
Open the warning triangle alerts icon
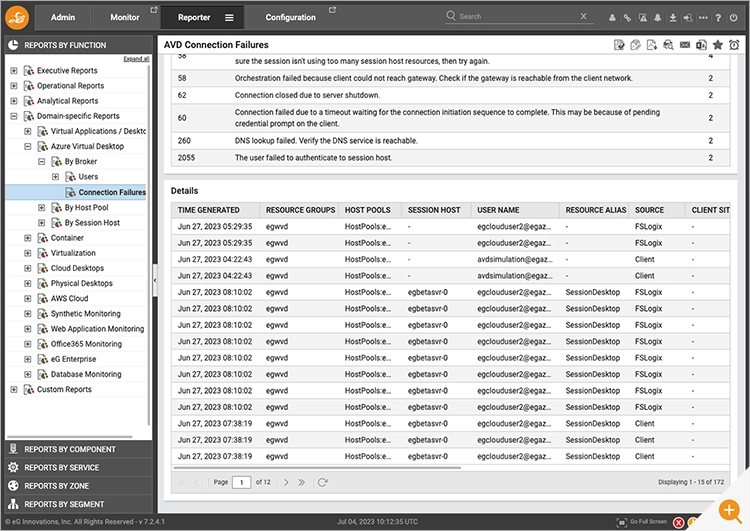click(x=643, y=18)
